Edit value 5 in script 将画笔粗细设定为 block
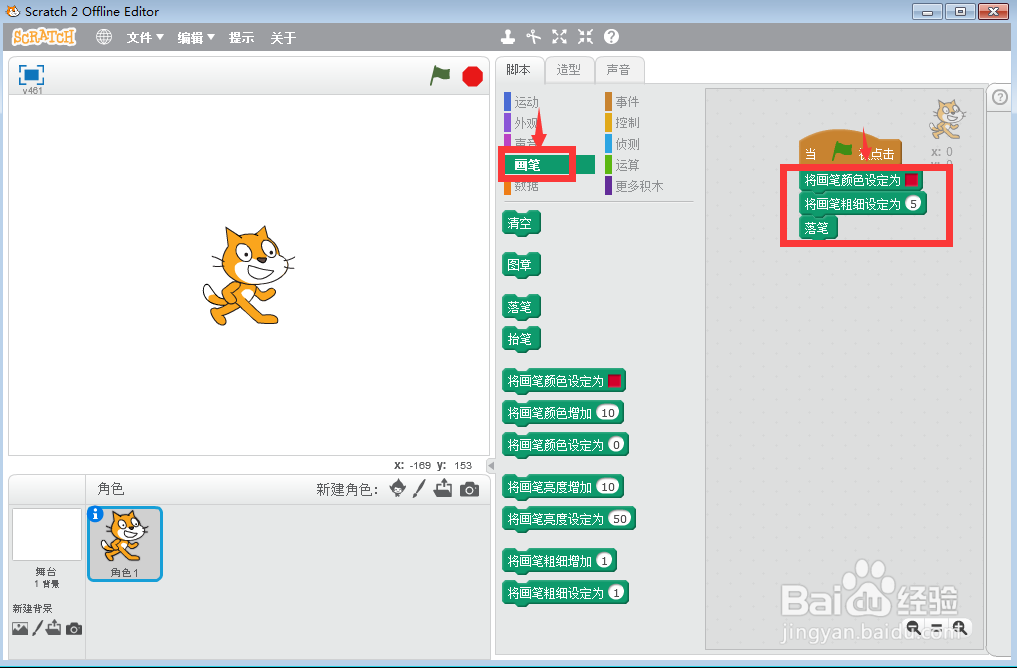The image size is (1017, 668). point(913,204)
